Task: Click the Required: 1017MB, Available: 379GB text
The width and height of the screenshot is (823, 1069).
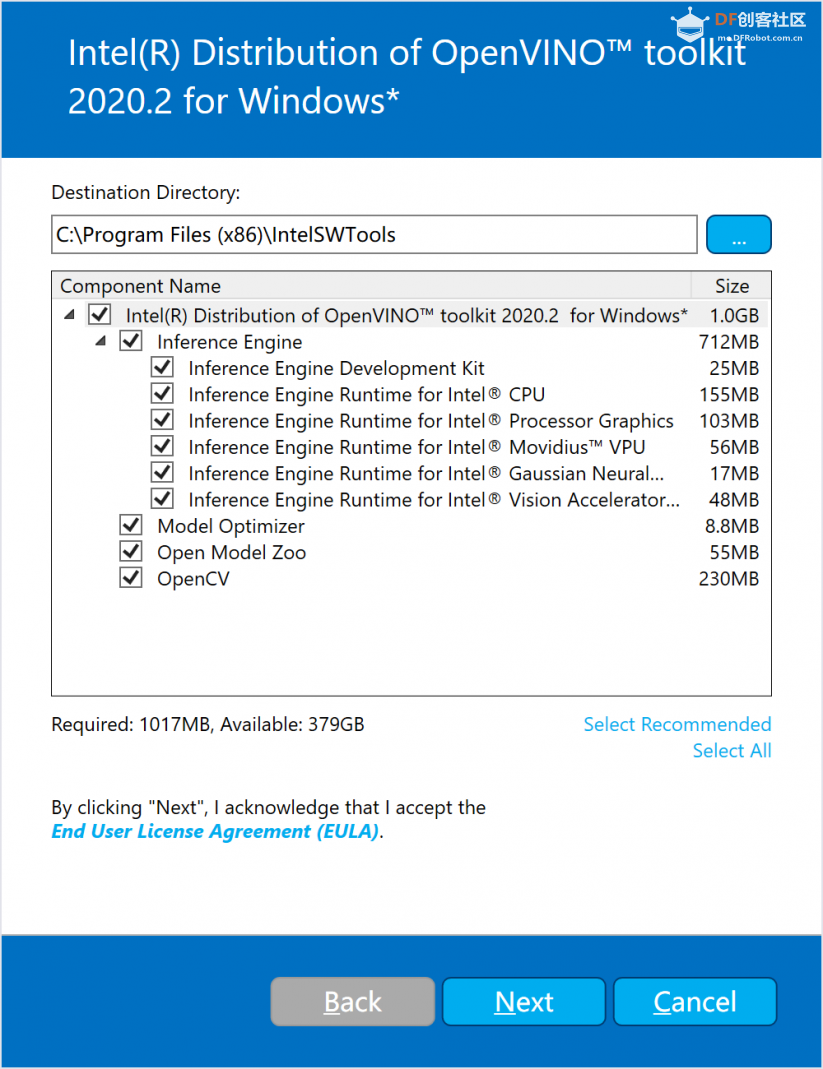Action: 208,724
